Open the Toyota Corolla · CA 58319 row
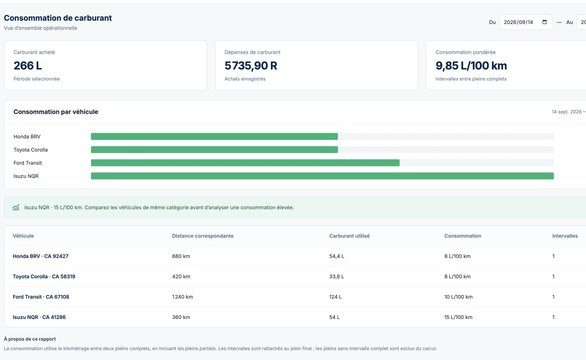586x360 pixels. [x=295, y=277]
